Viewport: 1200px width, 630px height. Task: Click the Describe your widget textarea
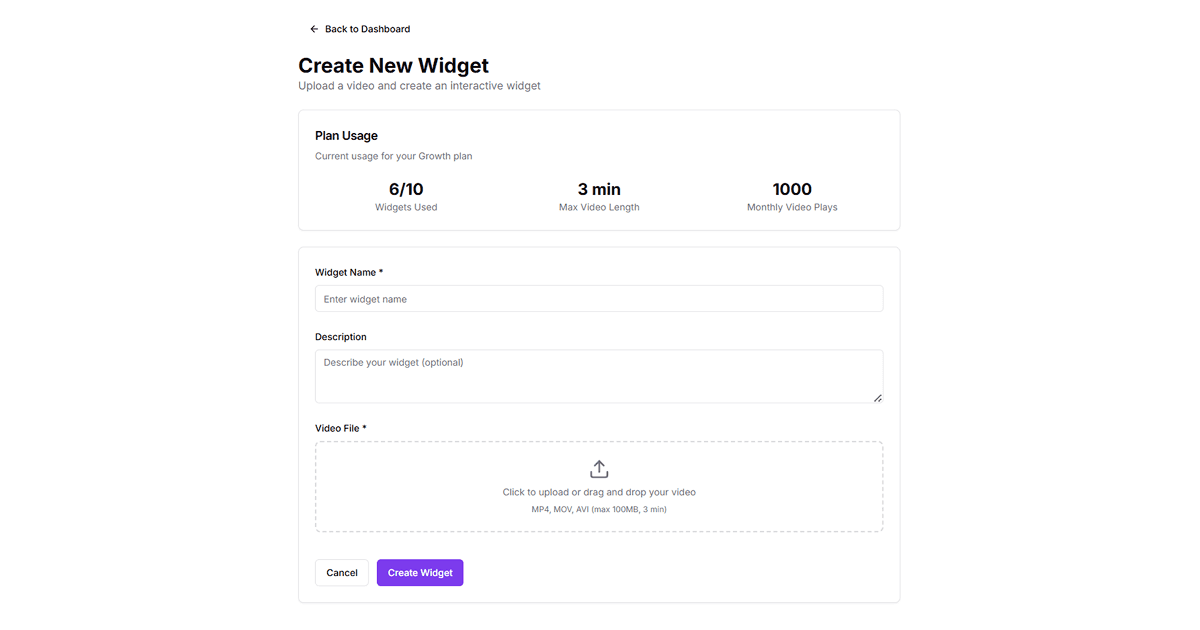point(599,376)
